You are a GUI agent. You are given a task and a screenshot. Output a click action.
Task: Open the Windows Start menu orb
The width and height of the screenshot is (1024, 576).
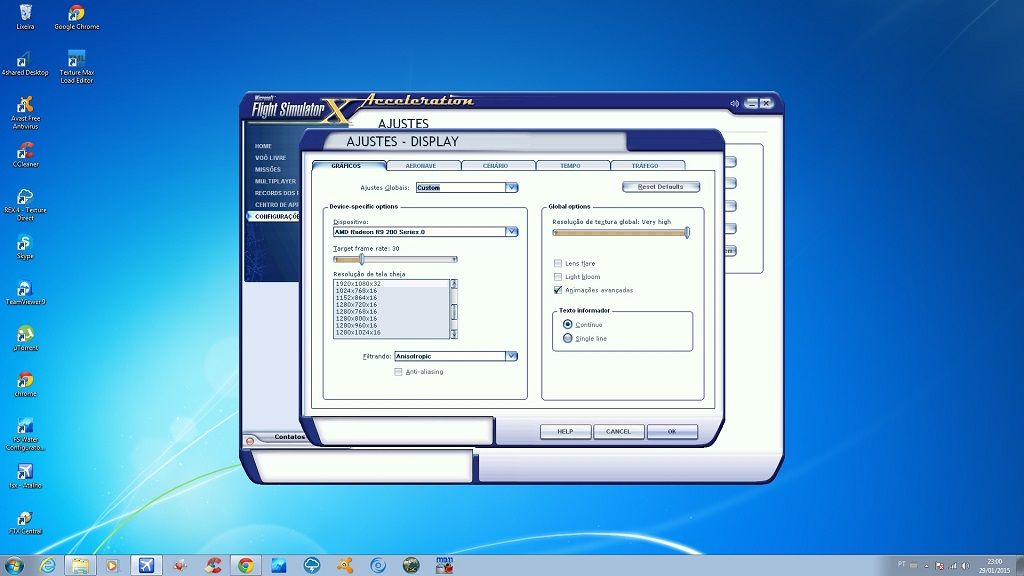[14, 565]
